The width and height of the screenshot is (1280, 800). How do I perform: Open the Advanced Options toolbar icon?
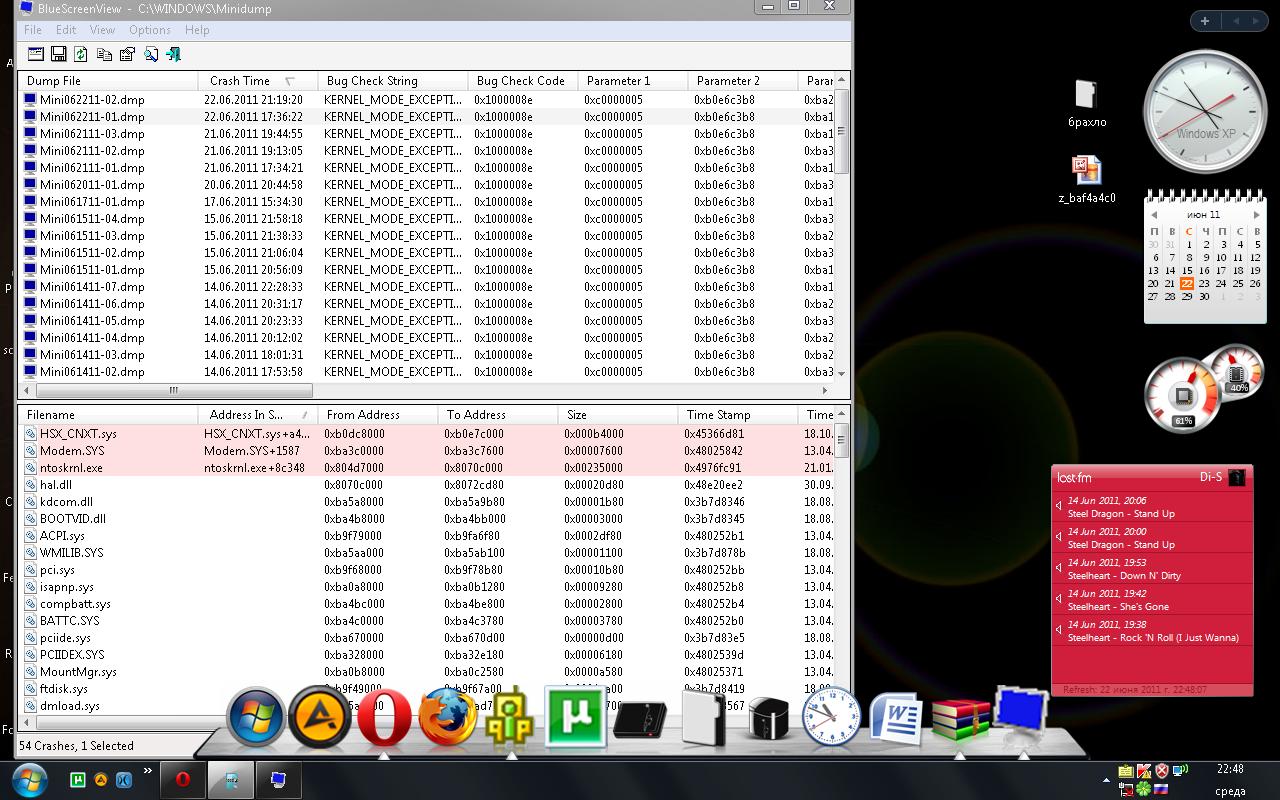point(36,54)
